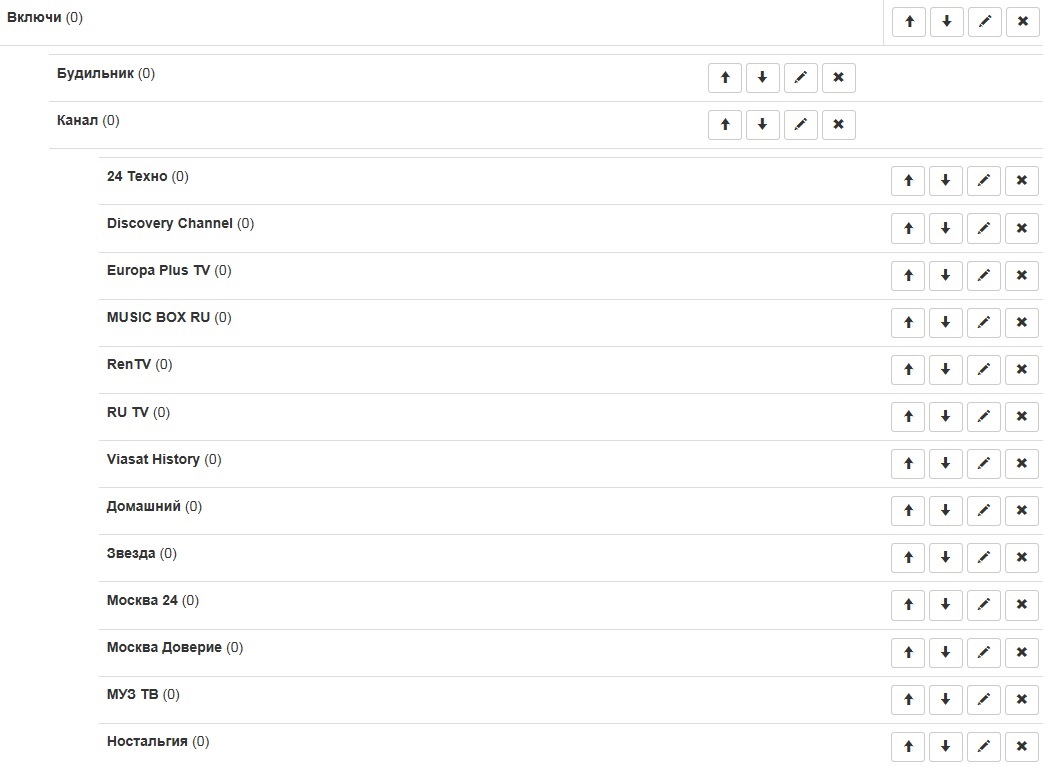Move RenTV up

click(908, 369)
